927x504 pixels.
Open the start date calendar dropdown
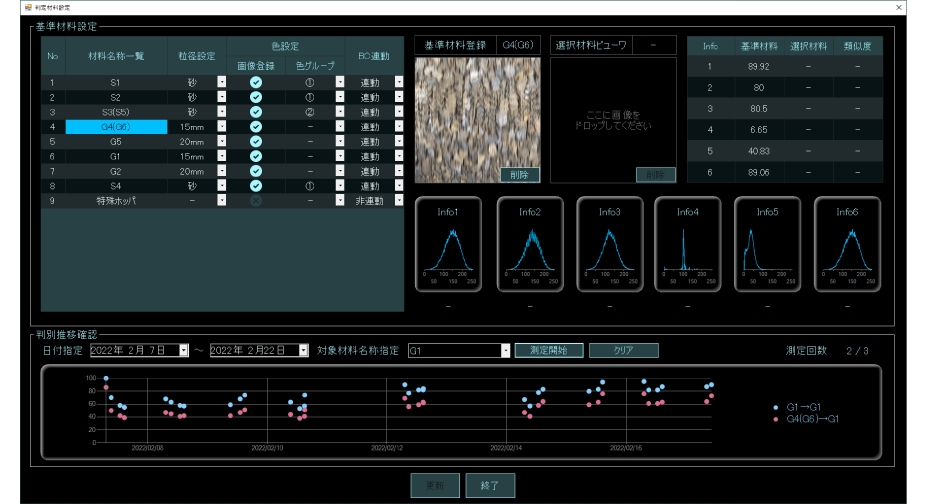tap(183, 351)
